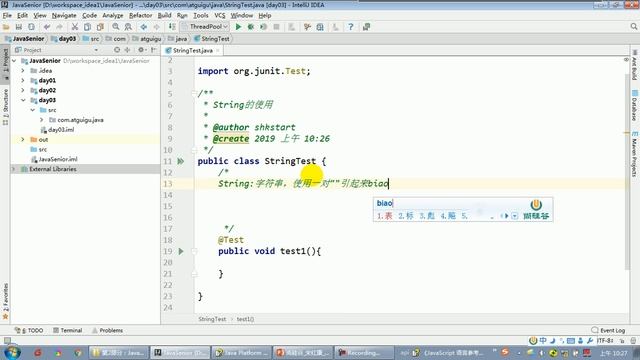
Task: Open Project Structure toolbar icon
Action: [320, 27]
